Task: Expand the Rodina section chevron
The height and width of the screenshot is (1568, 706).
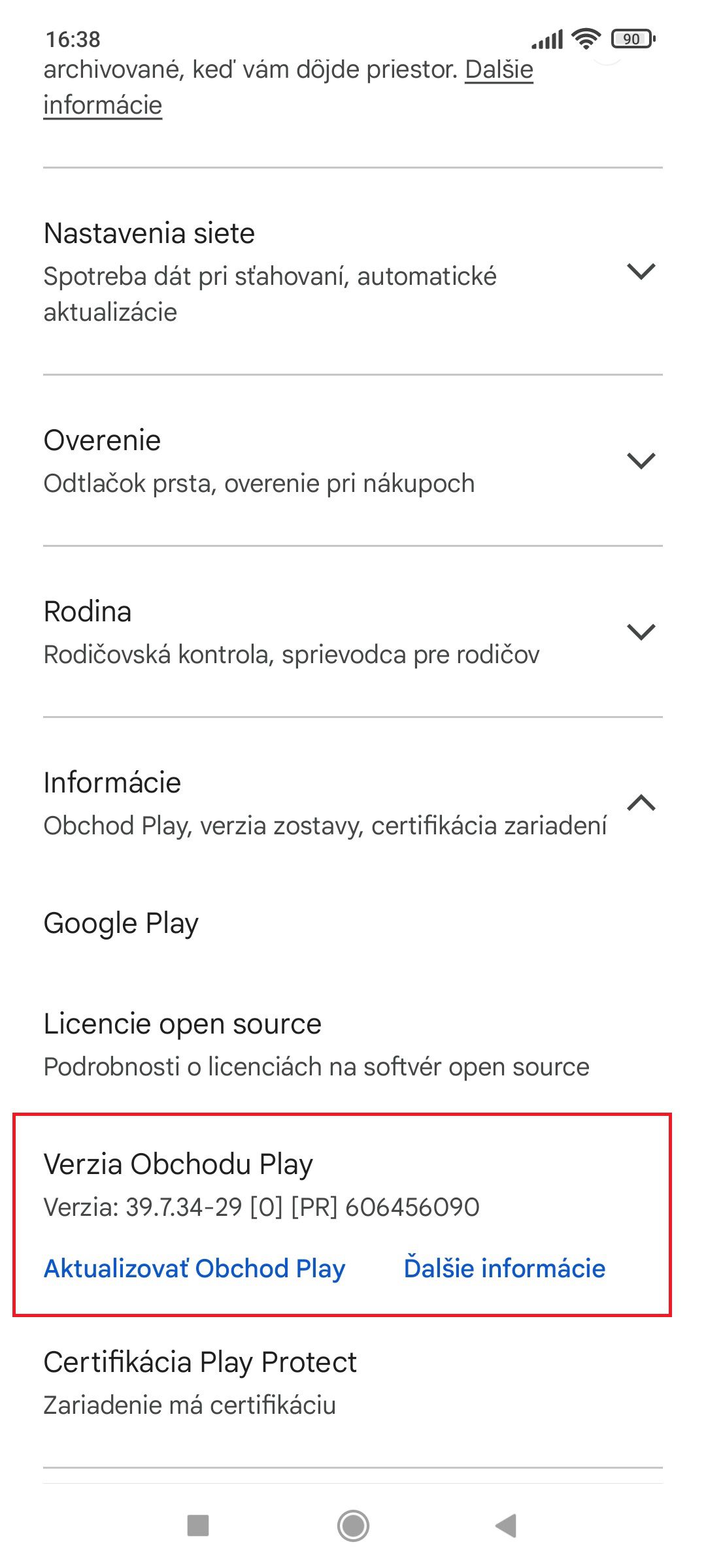Action: pyautogui.click(x=641, y=632)
